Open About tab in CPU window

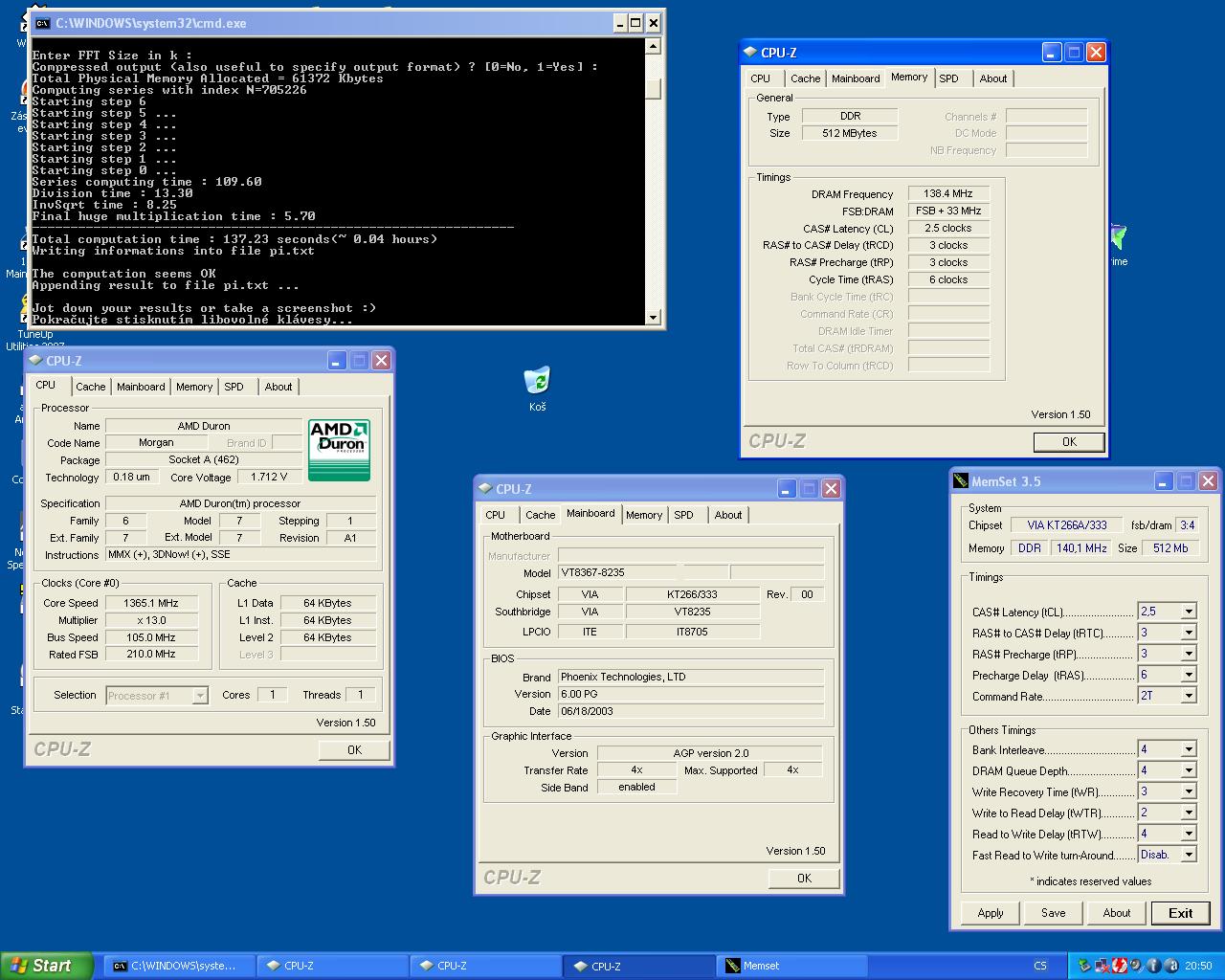(278, 387)
